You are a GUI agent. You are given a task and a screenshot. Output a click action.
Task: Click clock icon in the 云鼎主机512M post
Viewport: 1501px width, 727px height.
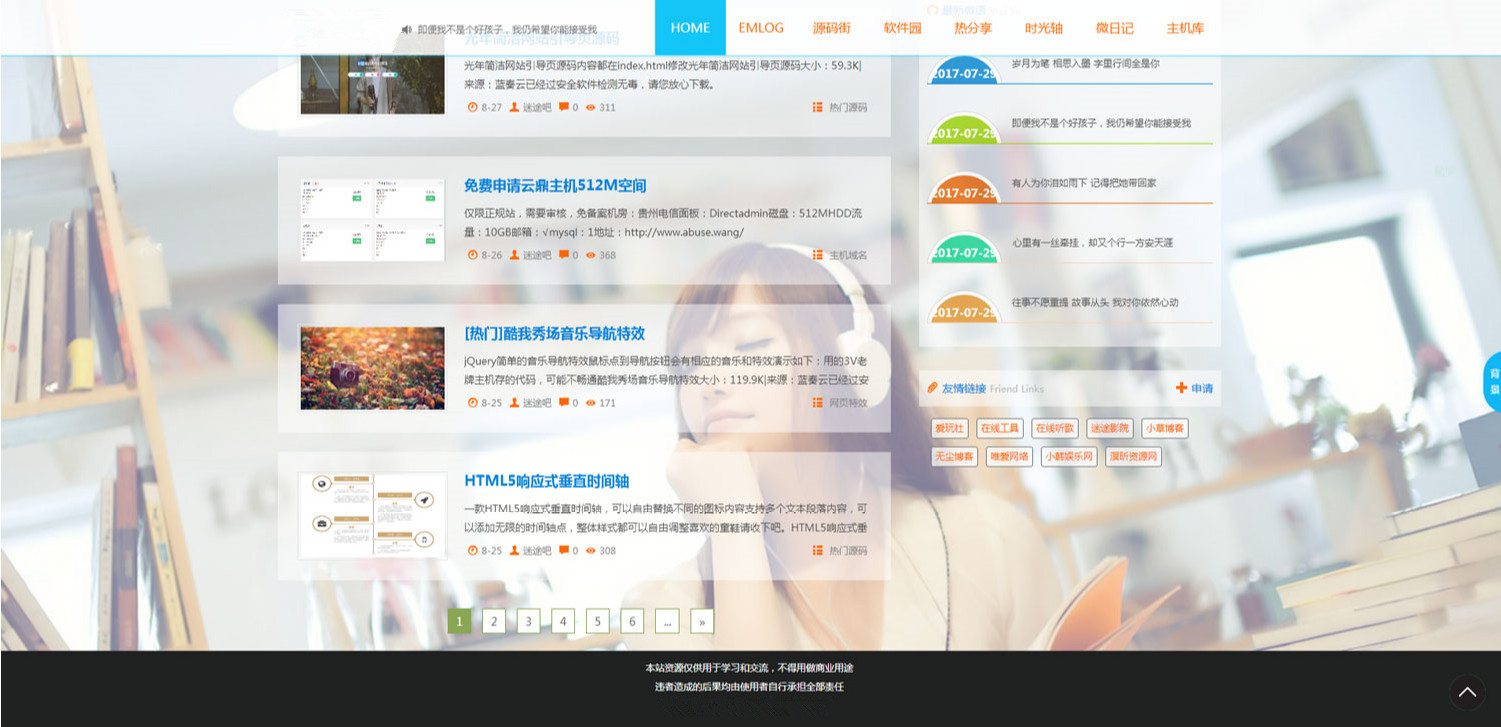[473, 255]
